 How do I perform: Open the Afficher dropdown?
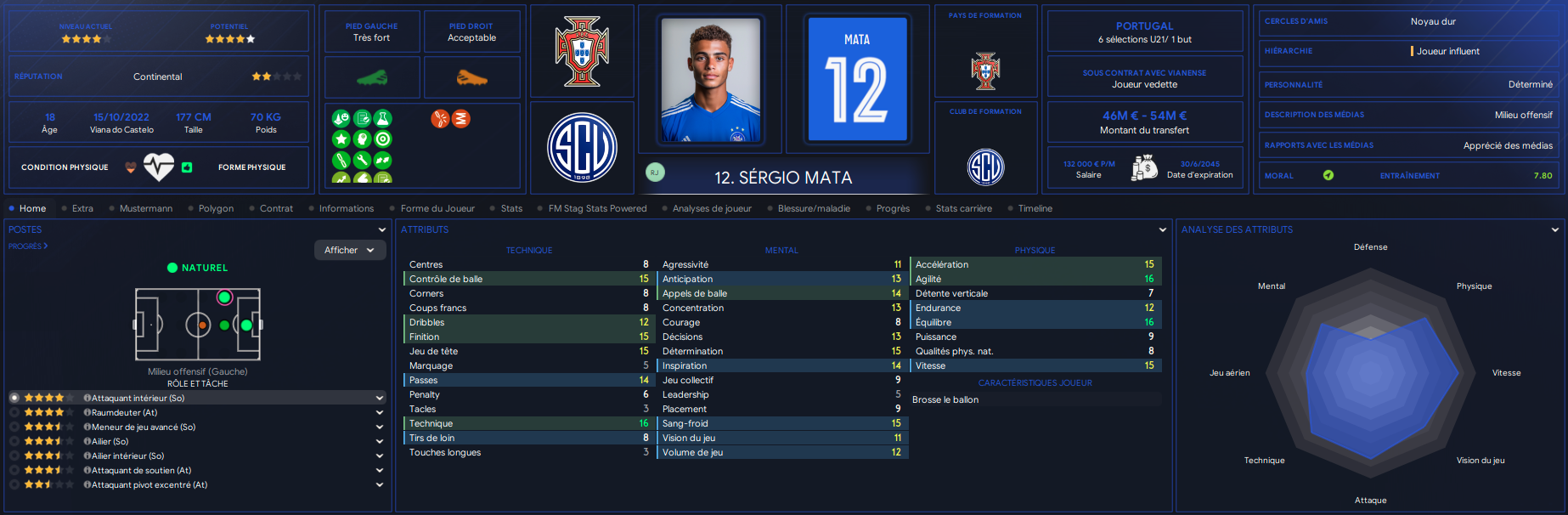(349, 250)
